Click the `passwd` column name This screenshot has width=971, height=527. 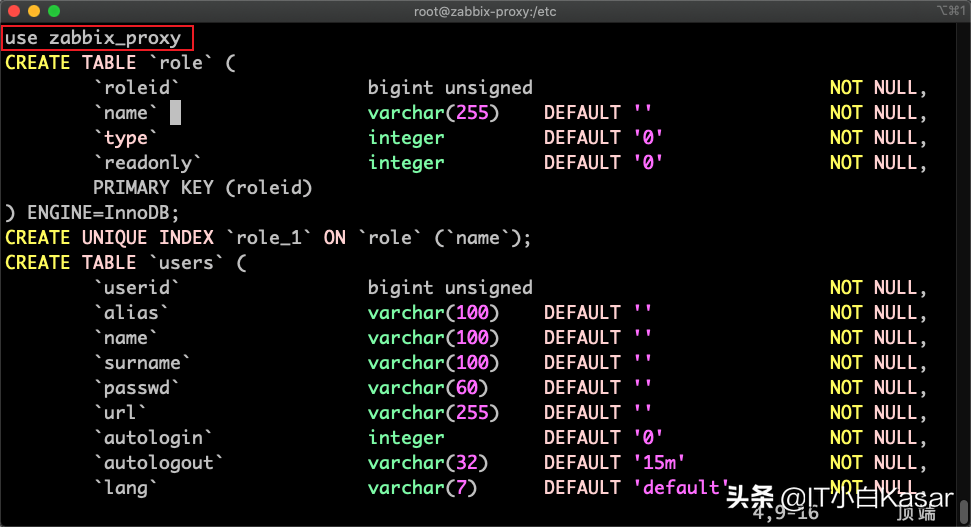coord(137,388)
